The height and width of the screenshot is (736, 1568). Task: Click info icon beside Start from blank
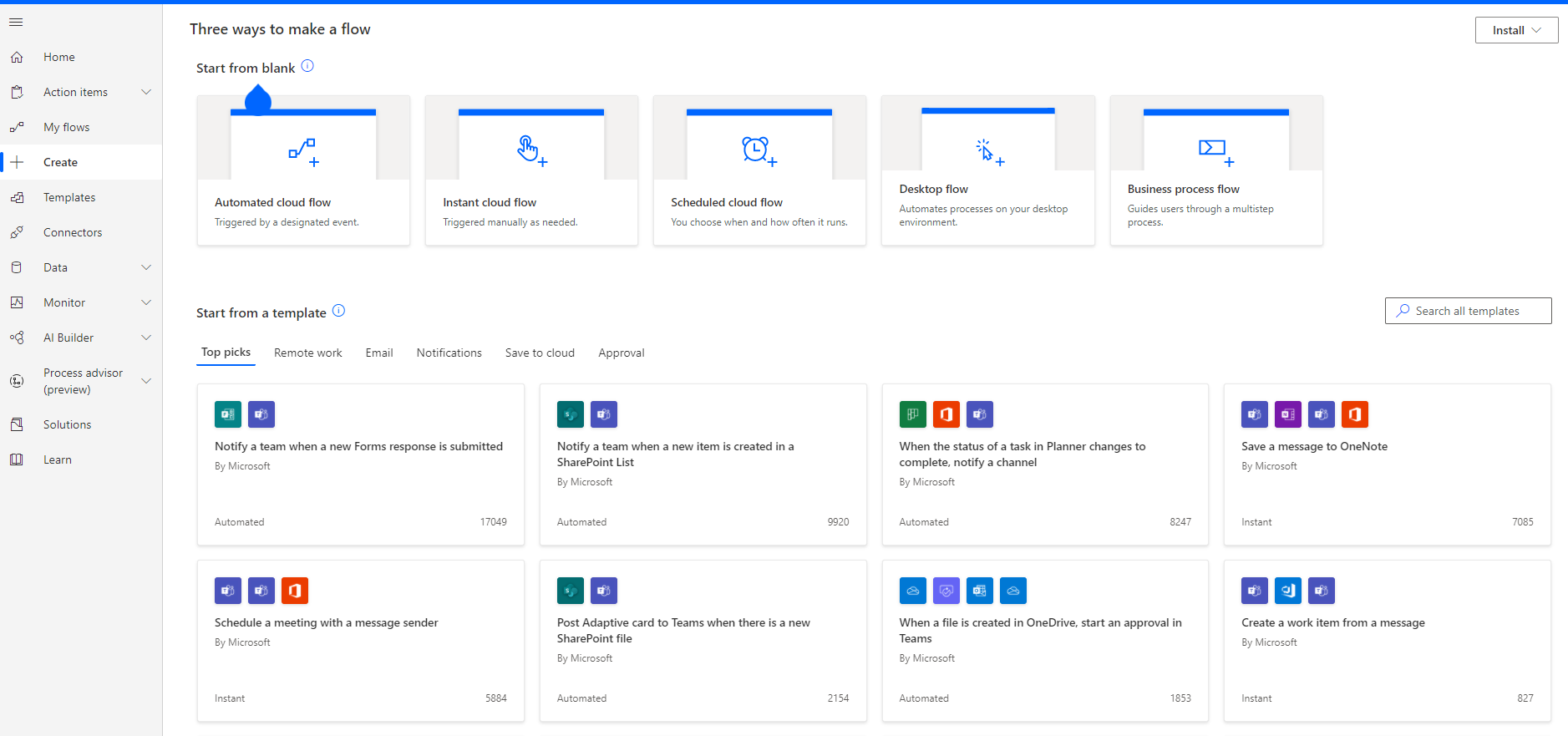pos(307,66)
